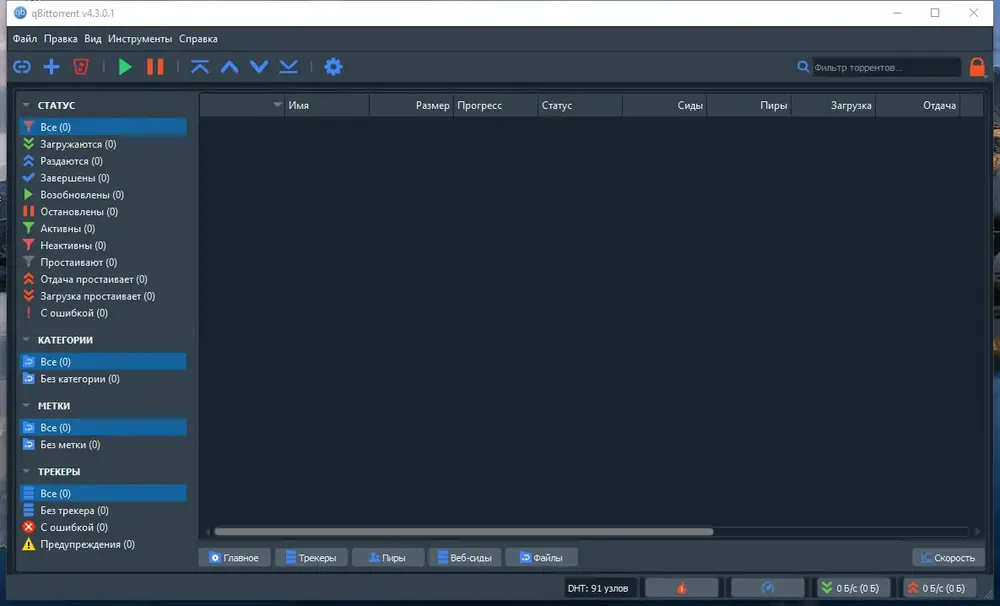Viewport: 1000px width, 606px height.
Task: Select Раздаются (0) filter
Action: (x=103, y=161)
